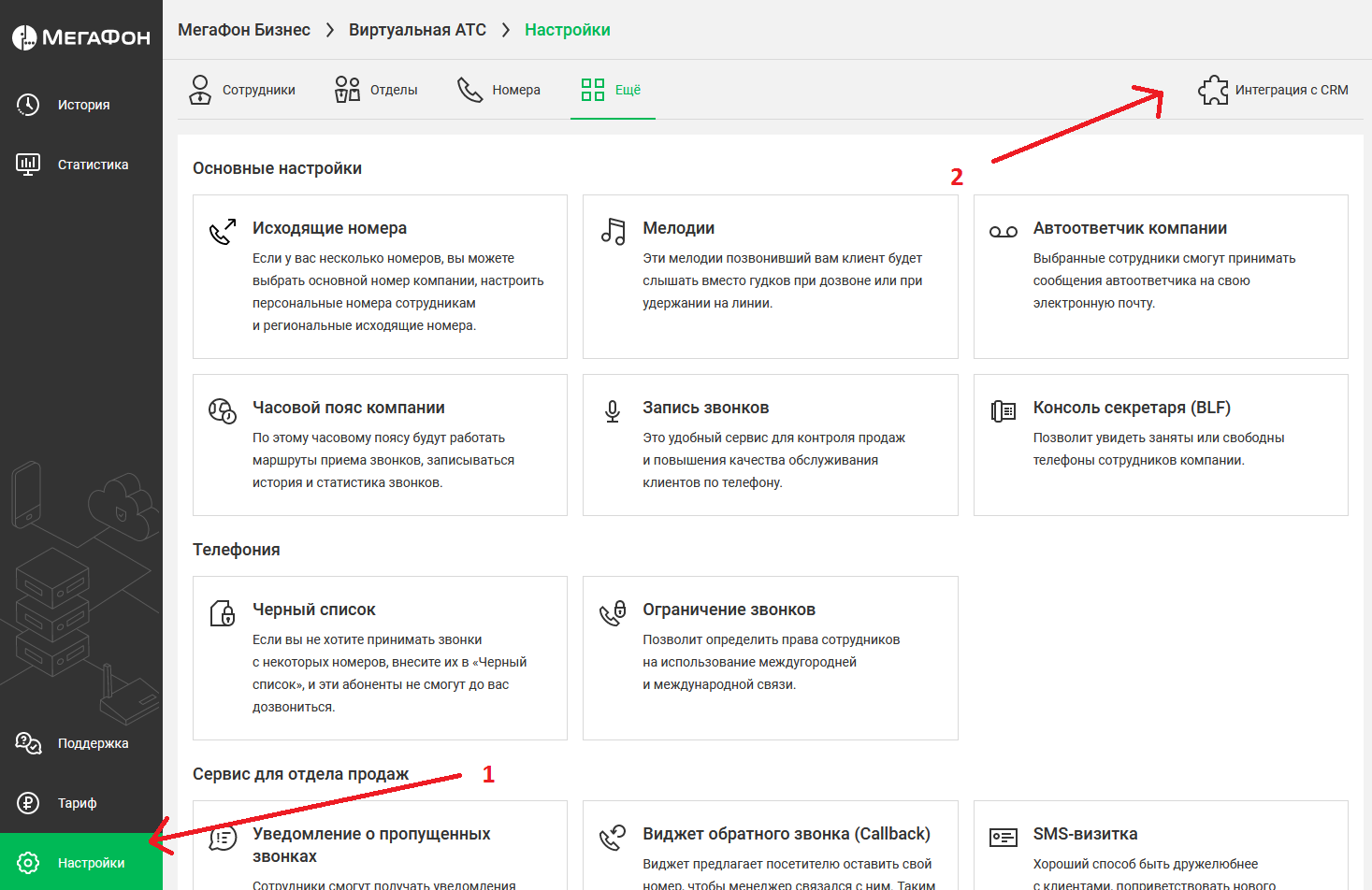
Task: Click the Сотрудники person icon
Action: 200,90
